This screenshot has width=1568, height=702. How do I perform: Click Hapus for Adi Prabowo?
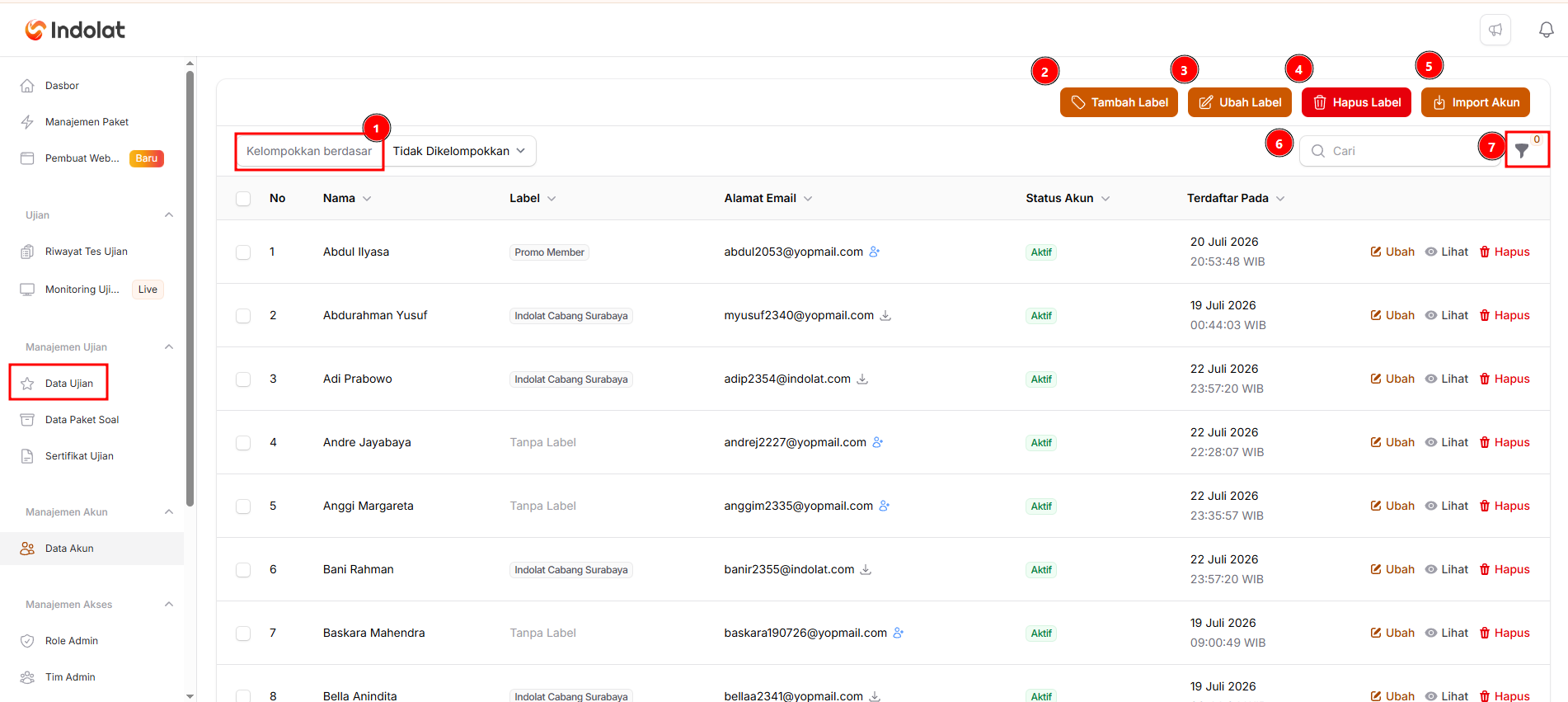(1505, 379)
